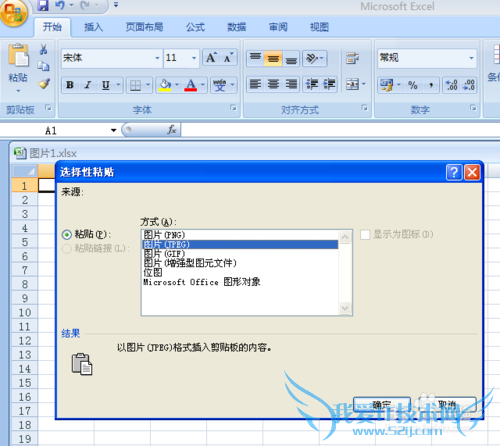500x446 pixels.
Task: Align text to top
Action: [255, 58]
